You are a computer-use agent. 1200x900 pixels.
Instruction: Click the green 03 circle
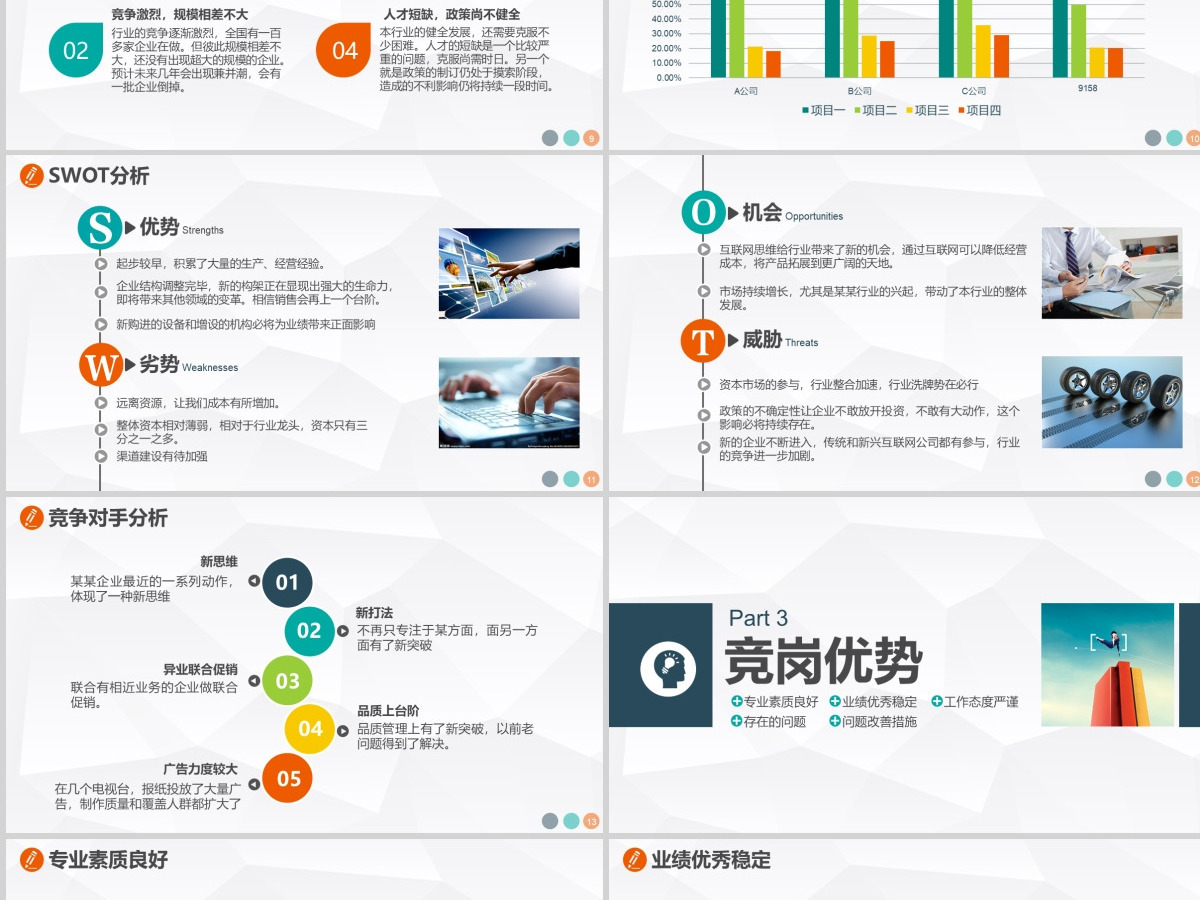coord(287,680)
